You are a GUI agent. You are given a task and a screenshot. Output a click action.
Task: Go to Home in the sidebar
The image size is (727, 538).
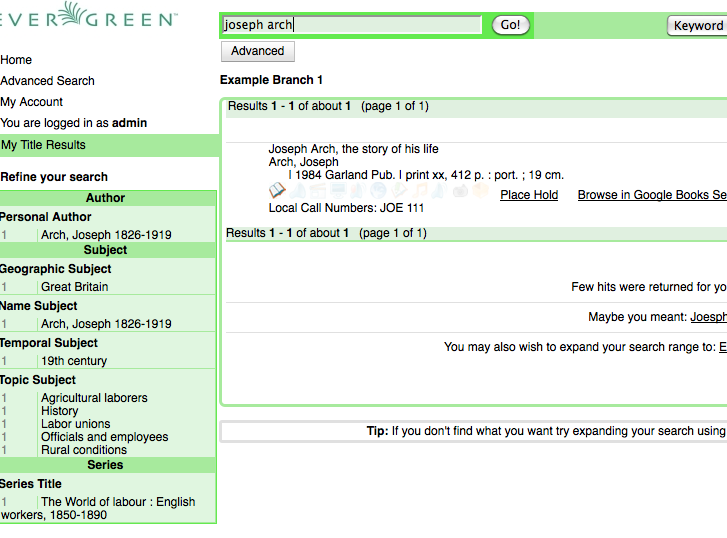tap(17, 60)
